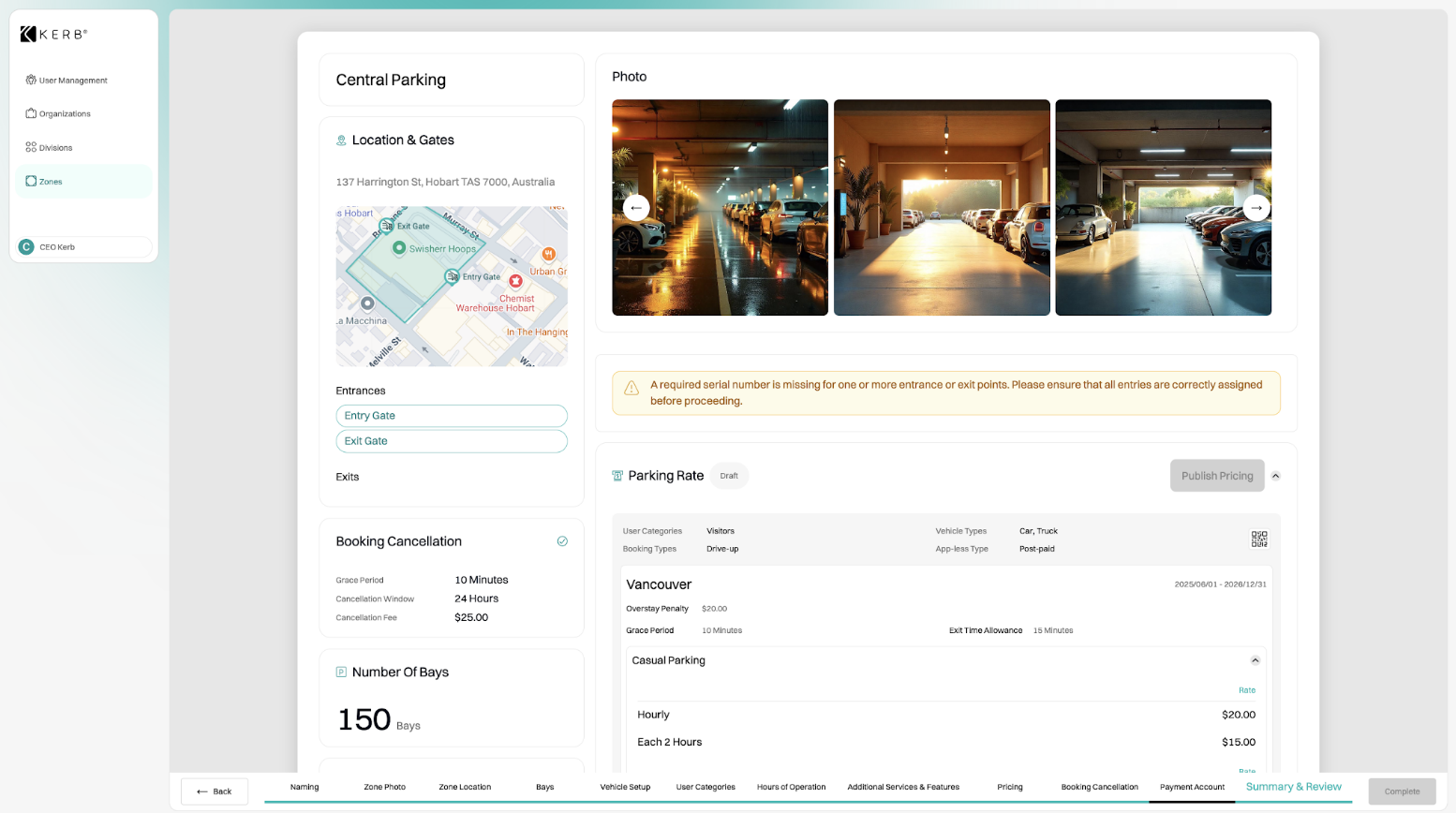Click the Urban Gr restaurant map pin
This screenshot has width=1456, height=813.
[549, 254]
